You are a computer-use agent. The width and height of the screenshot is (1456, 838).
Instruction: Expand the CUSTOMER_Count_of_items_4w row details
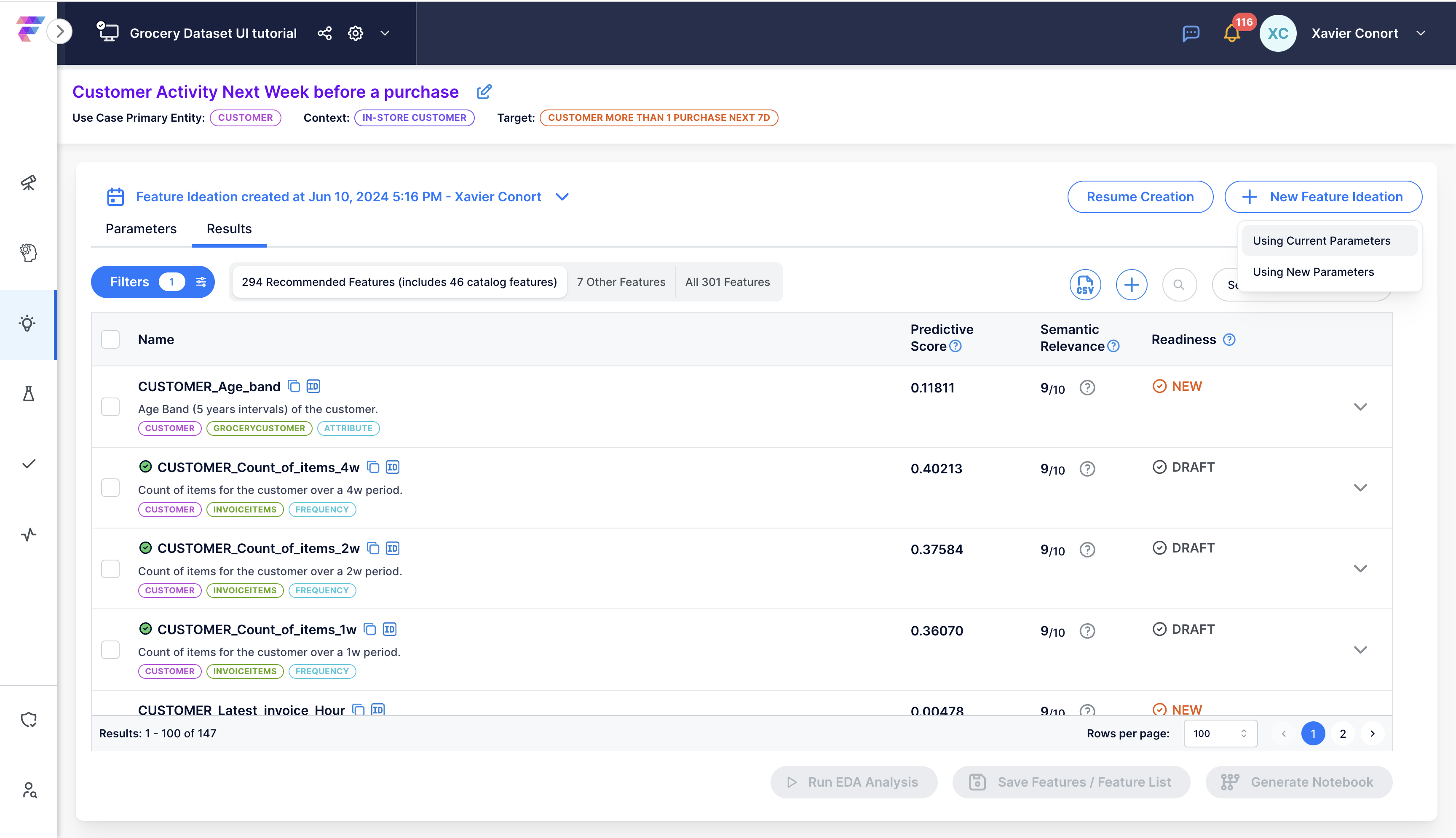coord(1360,488)
